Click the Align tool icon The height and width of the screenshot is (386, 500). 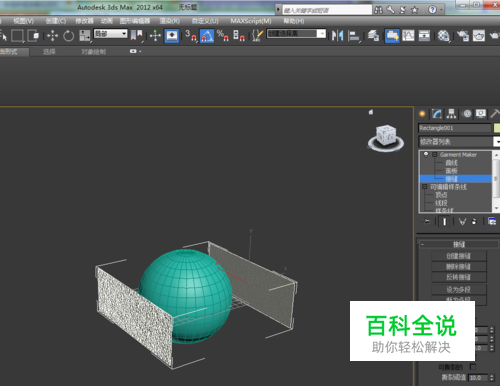[354, 36]
